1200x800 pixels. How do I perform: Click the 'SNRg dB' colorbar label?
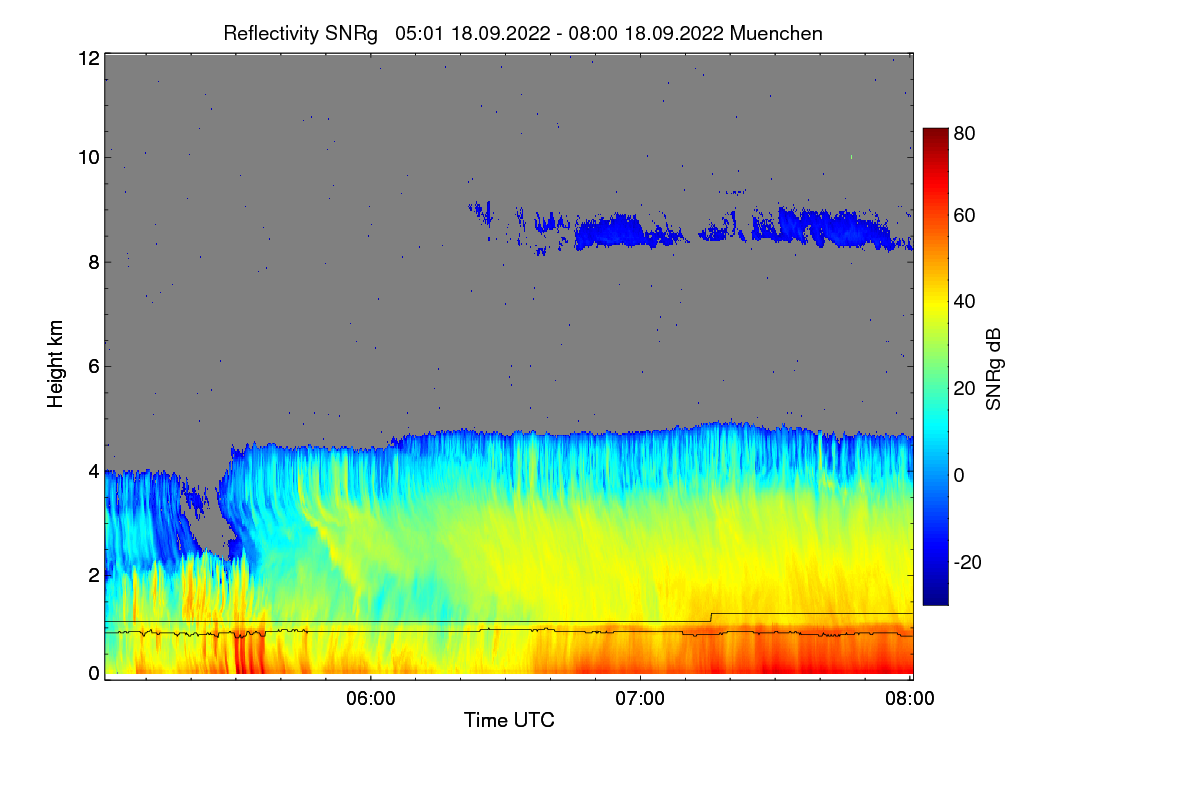coord(993,370)
